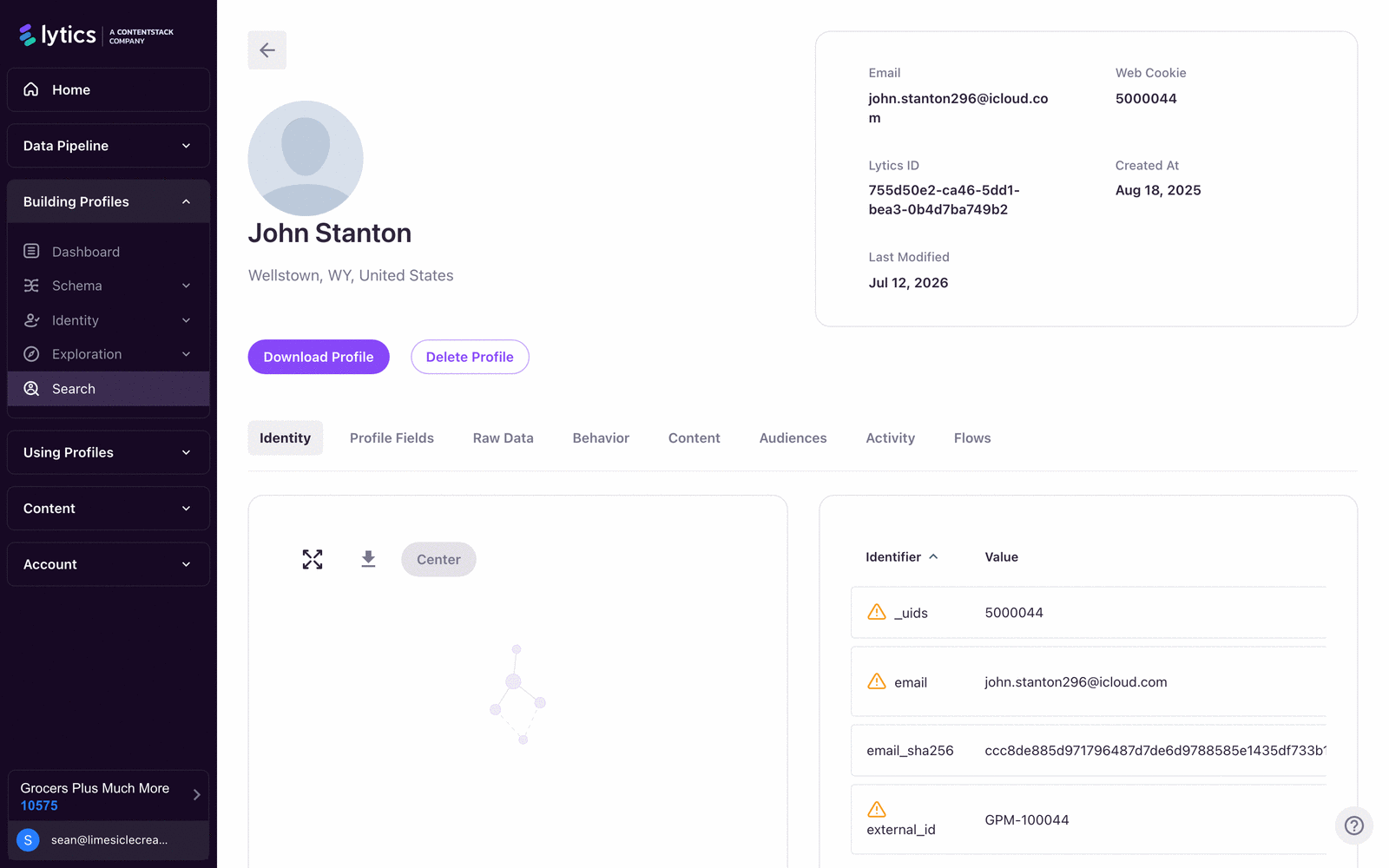Click John Stanton's profile avatar
The image size is (1389, 868).
(306, 158)
